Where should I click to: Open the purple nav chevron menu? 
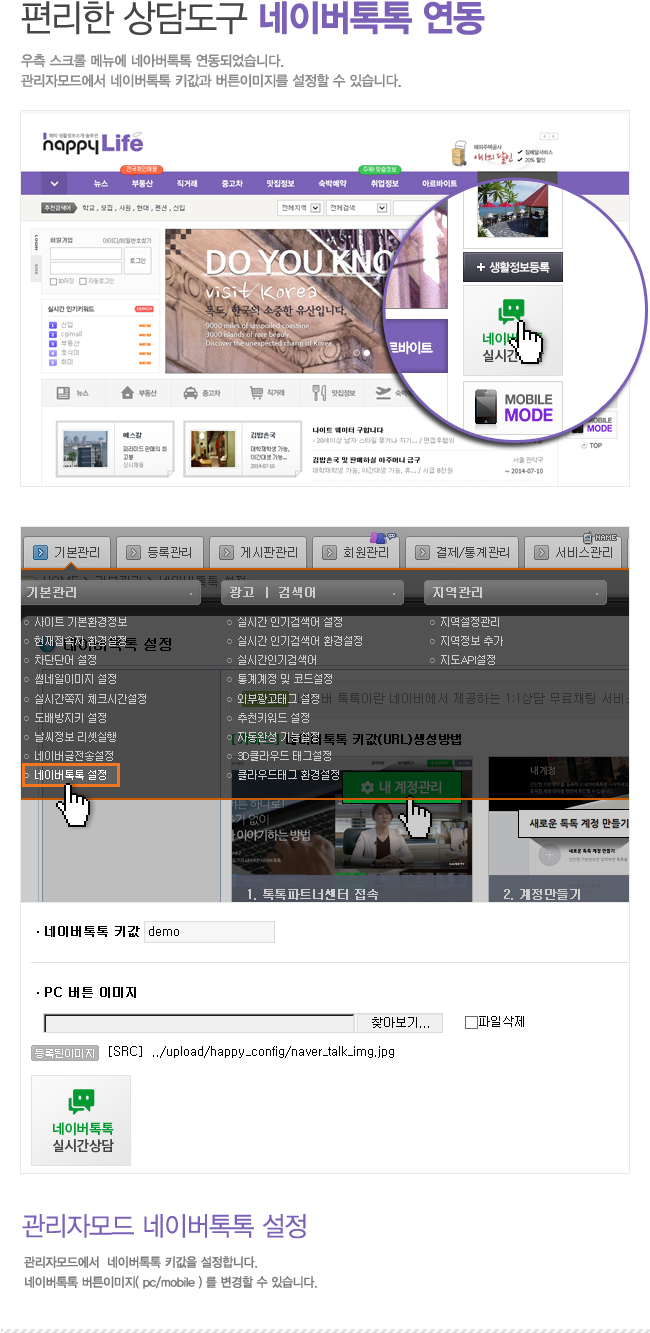(x=53, y=183)
